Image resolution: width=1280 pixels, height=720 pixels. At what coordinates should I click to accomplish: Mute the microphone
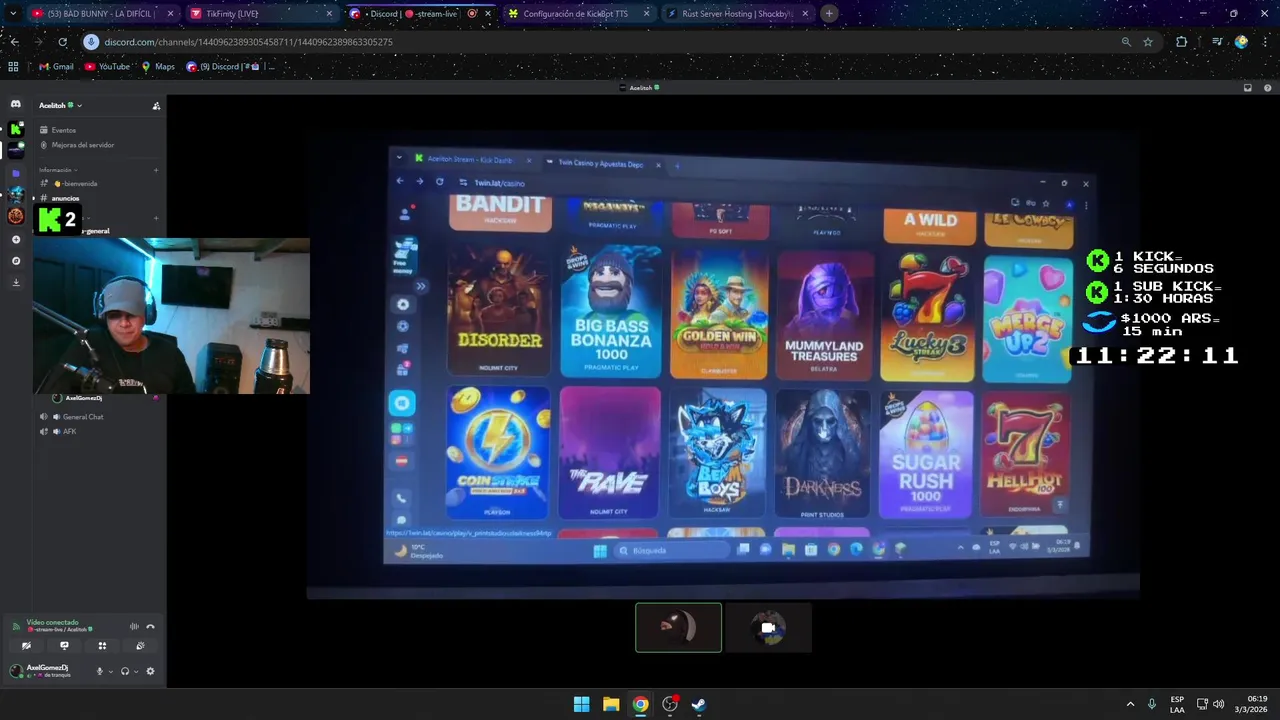[x=99, y=671]
